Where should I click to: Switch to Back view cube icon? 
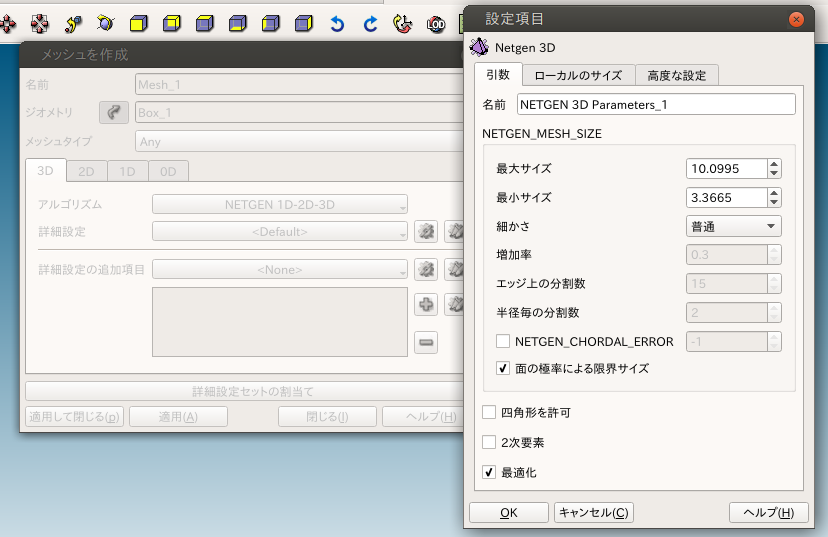point(172,24)
